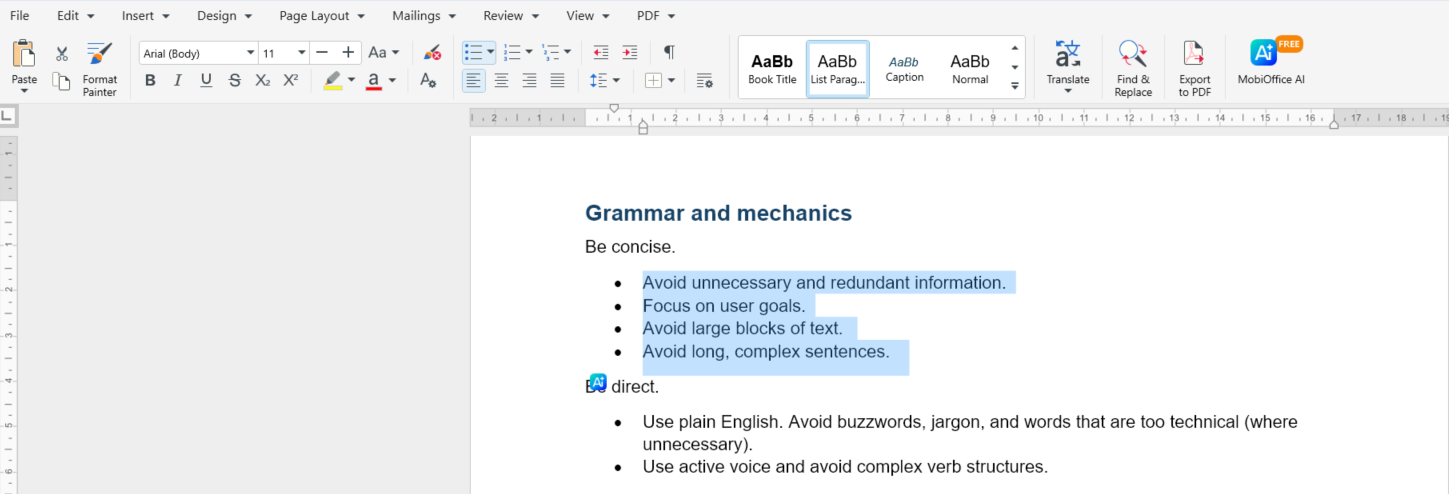The width and height of the screenshot is (1449, 494).
Task: Expand the font size 11 dropdown
Action: pos(301,53)
